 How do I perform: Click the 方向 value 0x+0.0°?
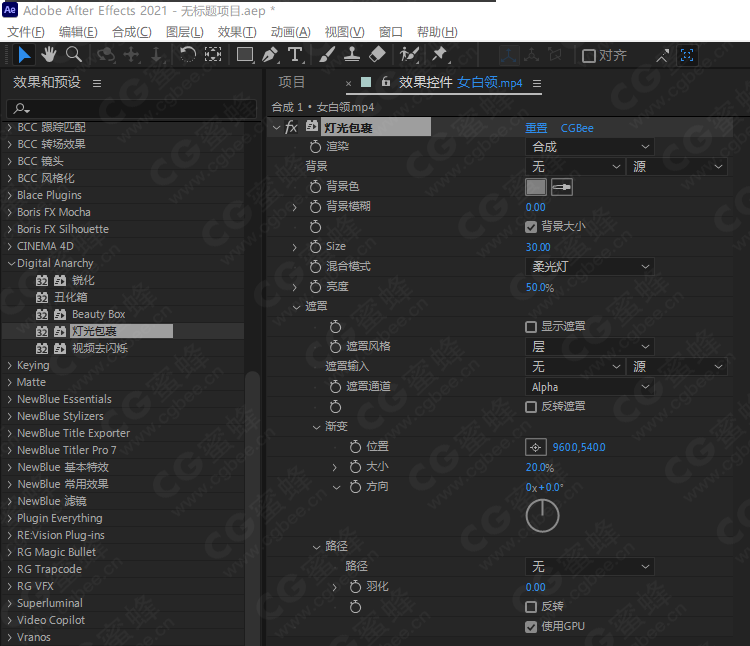[x=544, y=487]
